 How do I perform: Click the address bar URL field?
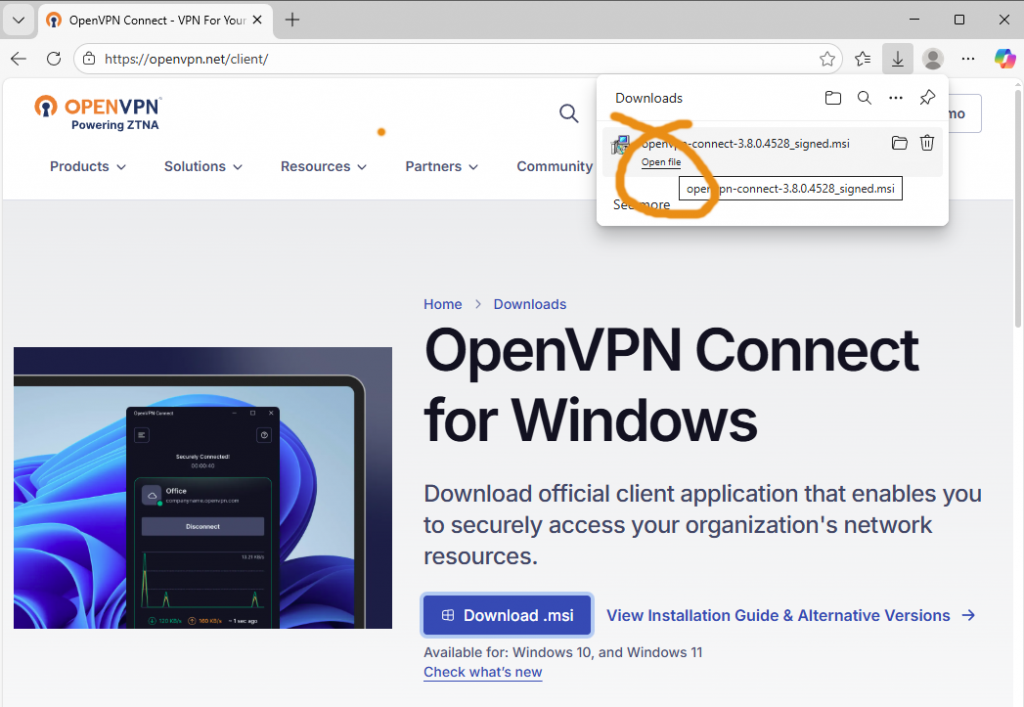click(x=450, y=59)
